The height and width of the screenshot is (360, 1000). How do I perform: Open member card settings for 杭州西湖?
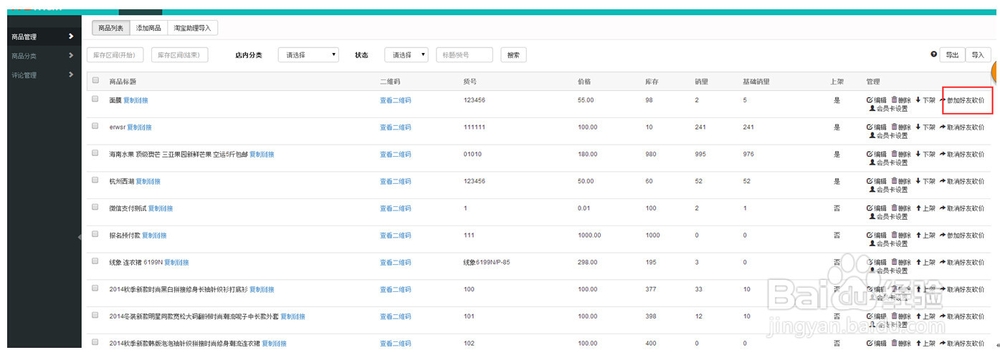(x=888, y=190)
